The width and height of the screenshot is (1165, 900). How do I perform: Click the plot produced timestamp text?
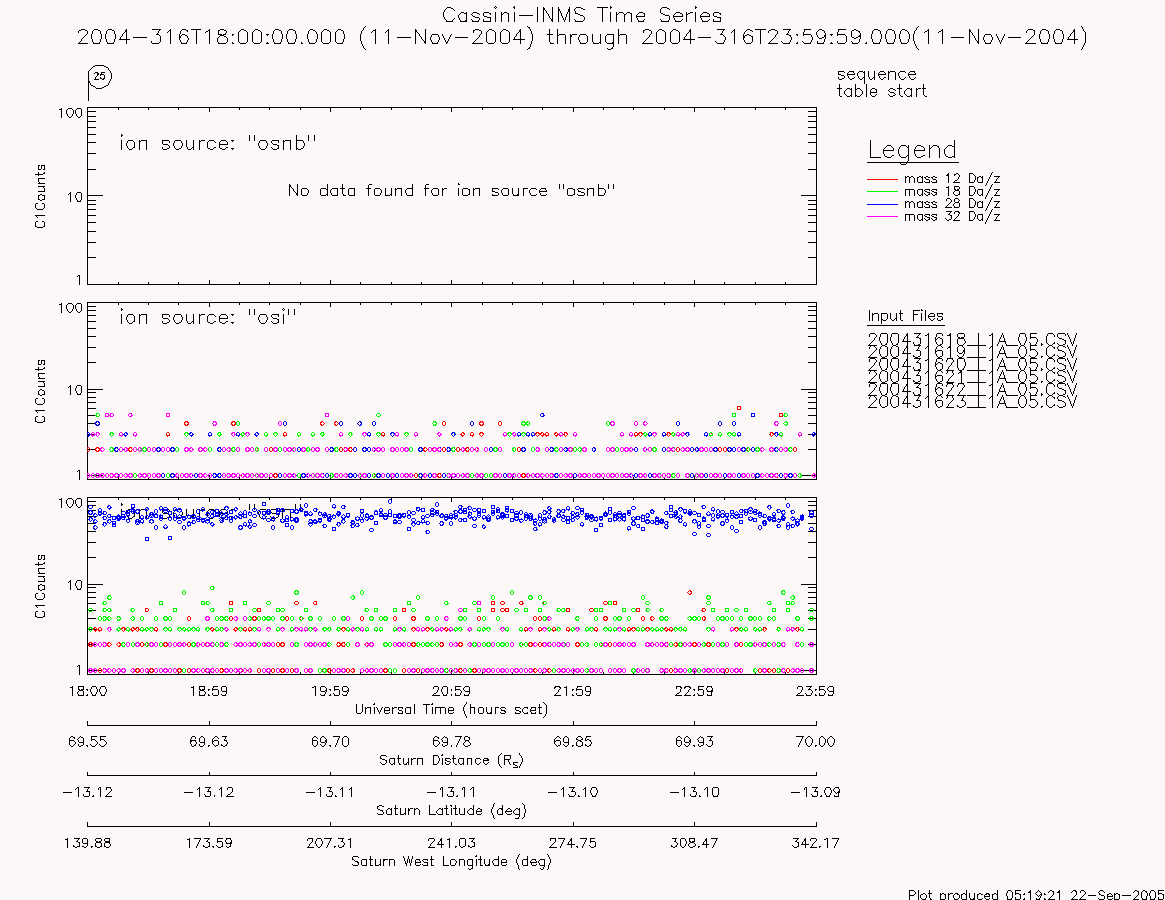click(1036, 894)
